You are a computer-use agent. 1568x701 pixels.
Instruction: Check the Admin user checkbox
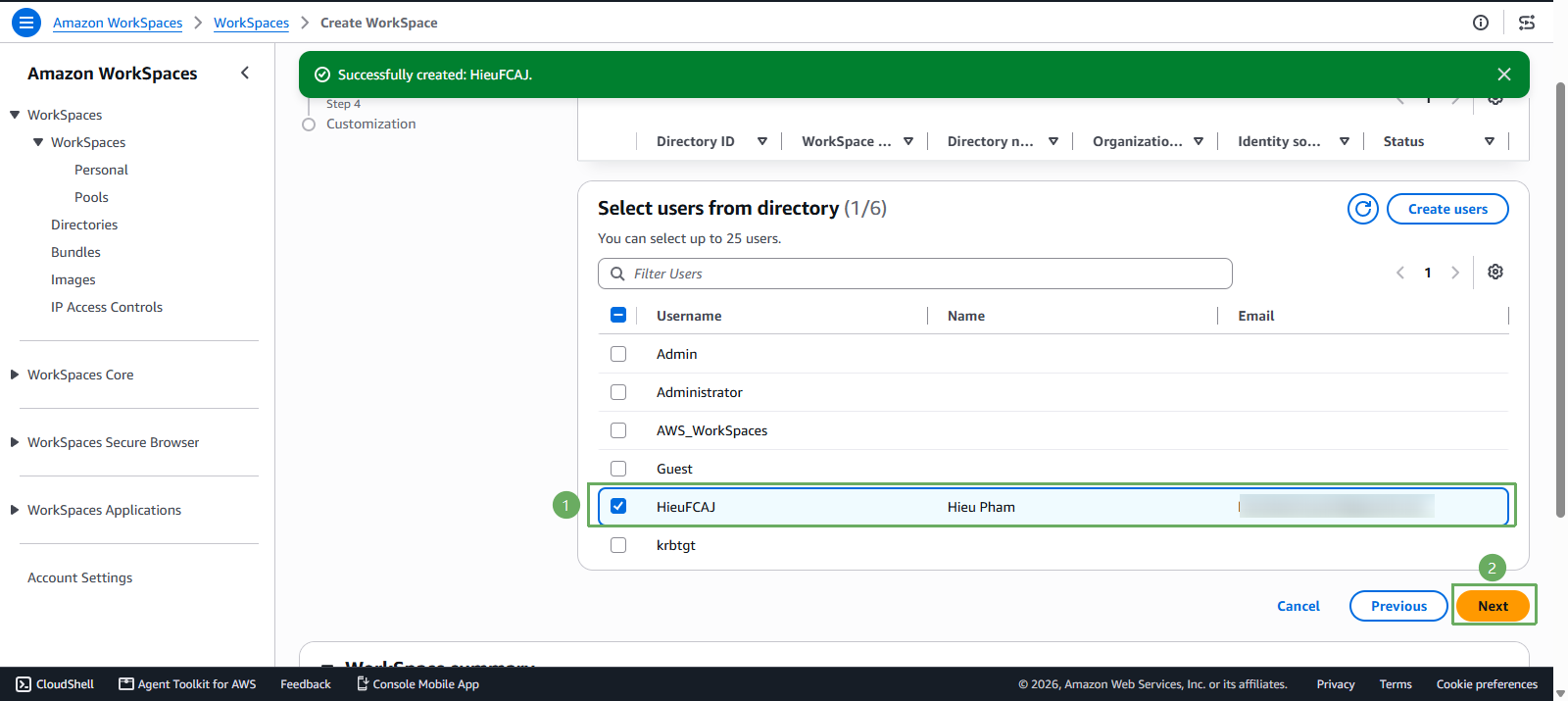pos(618,354)
